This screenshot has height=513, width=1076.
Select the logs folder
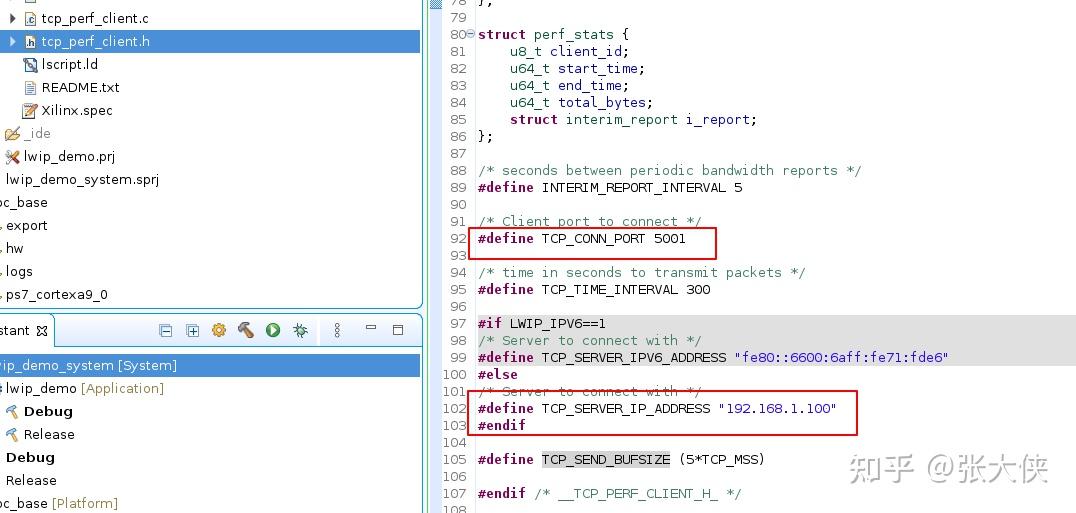tap(19, 272)
